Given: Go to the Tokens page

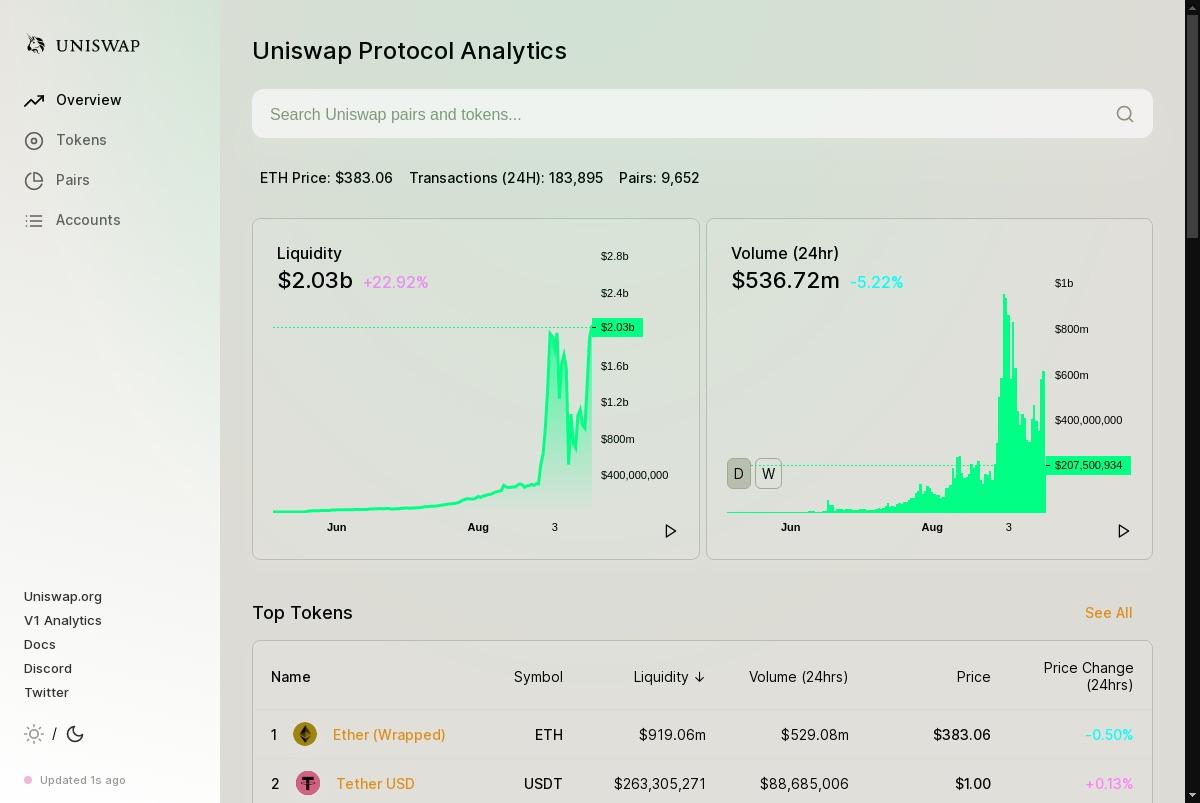Looking at the screenshot, I should click(x=81, y=140).
